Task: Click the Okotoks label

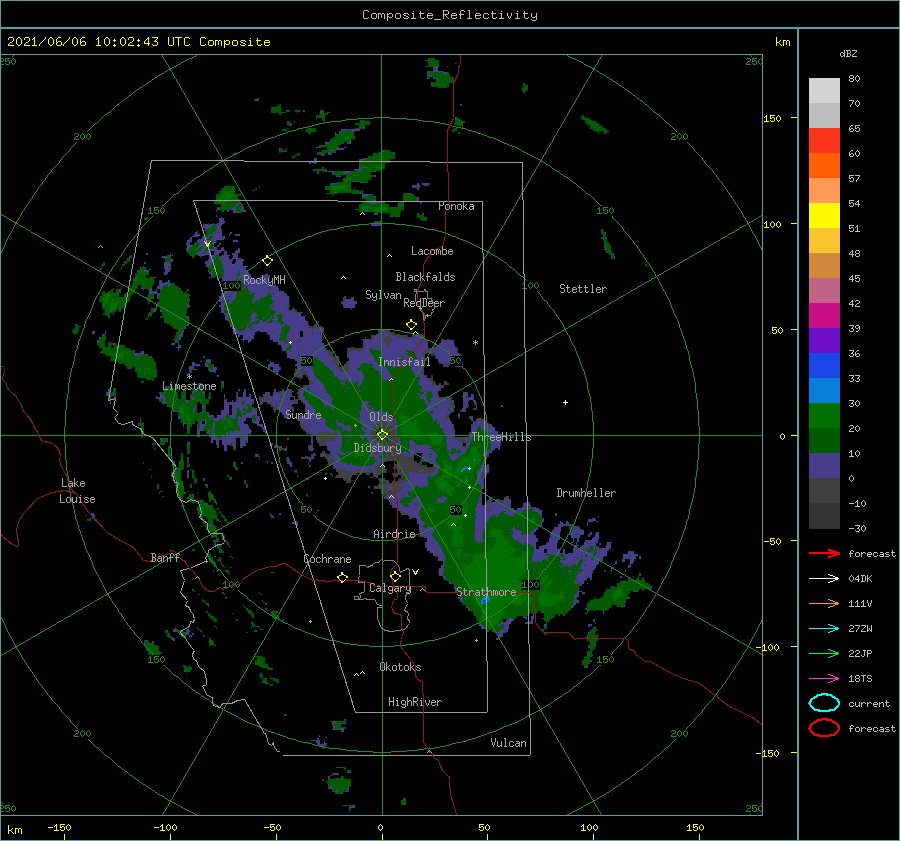Action: point(400,667)
